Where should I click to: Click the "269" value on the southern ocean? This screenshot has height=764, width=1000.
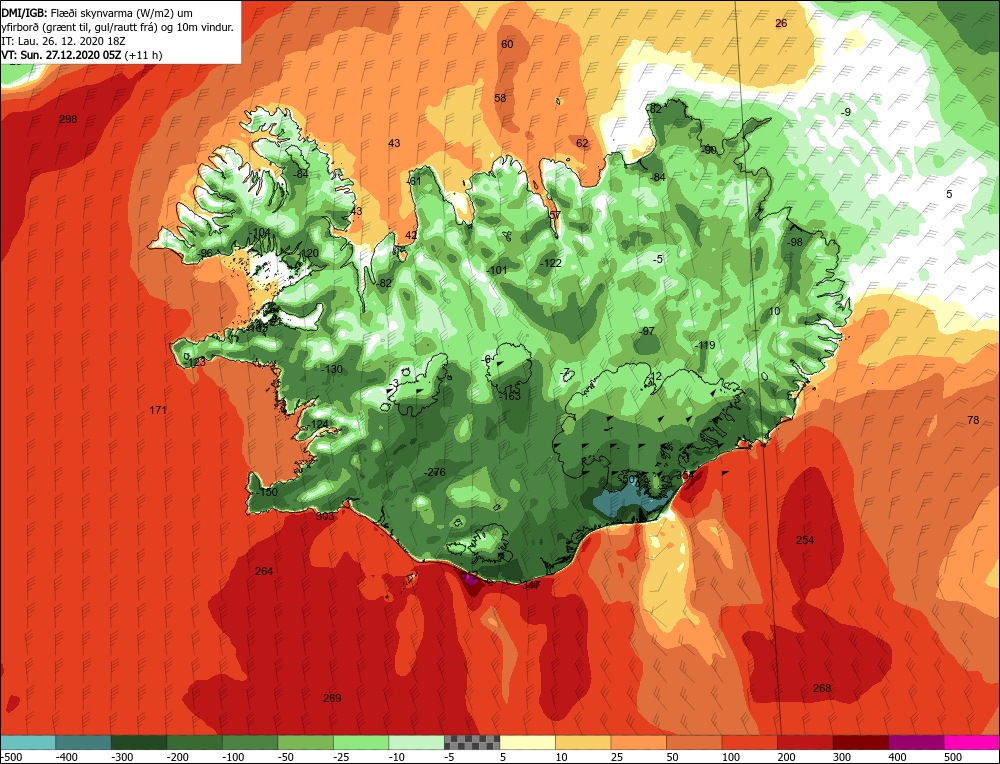332,698
